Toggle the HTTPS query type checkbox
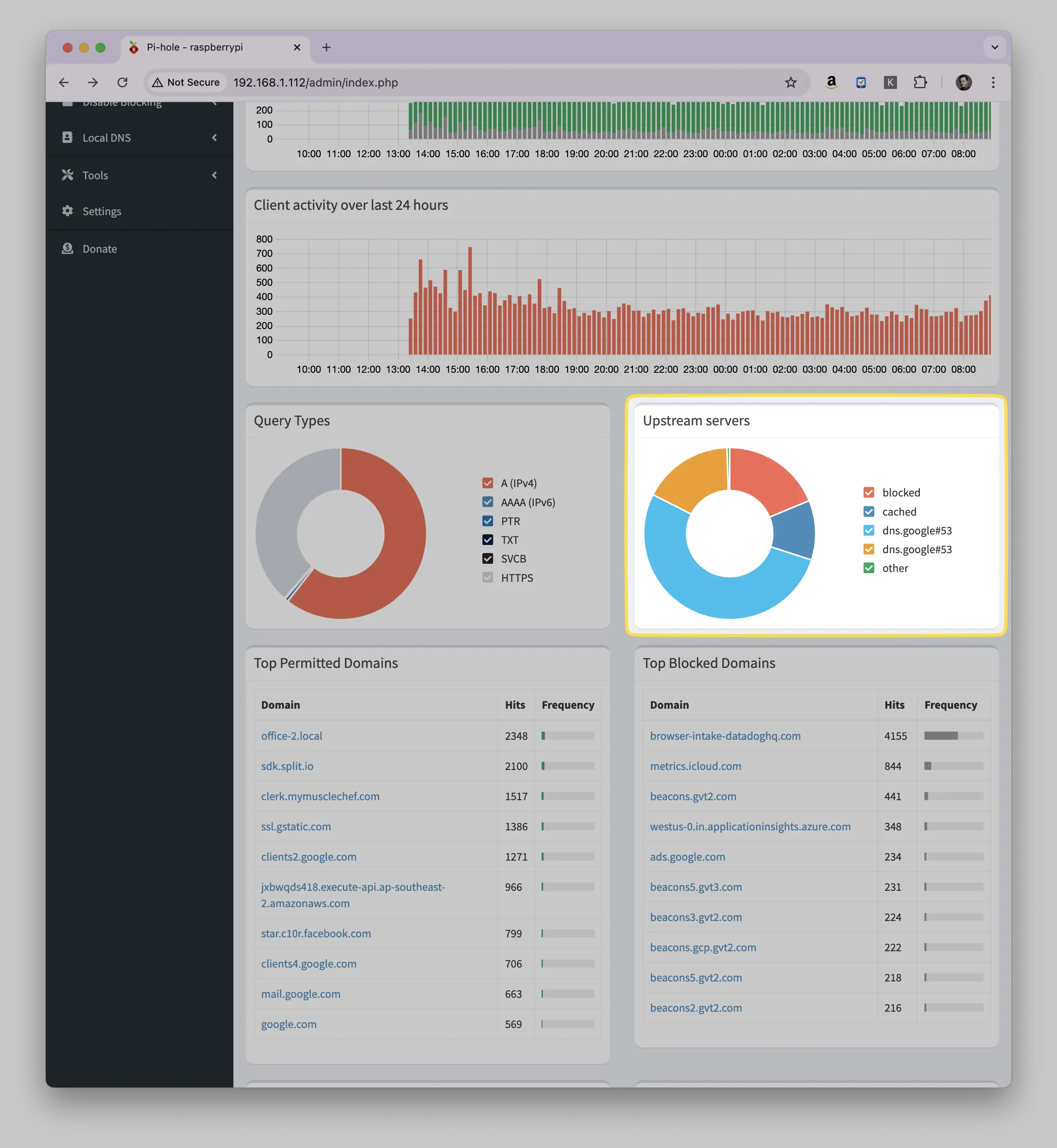 487,577
